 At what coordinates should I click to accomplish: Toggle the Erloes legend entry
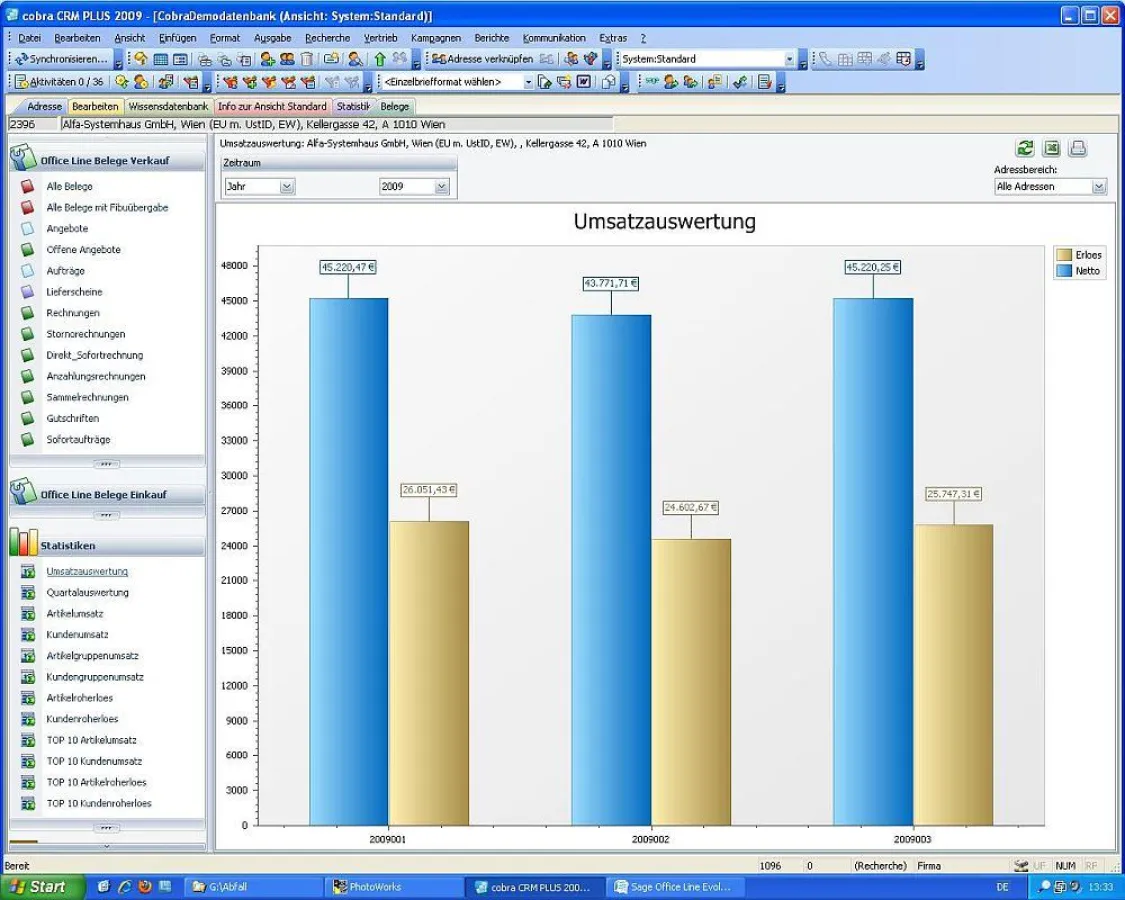pos(1082,256)
